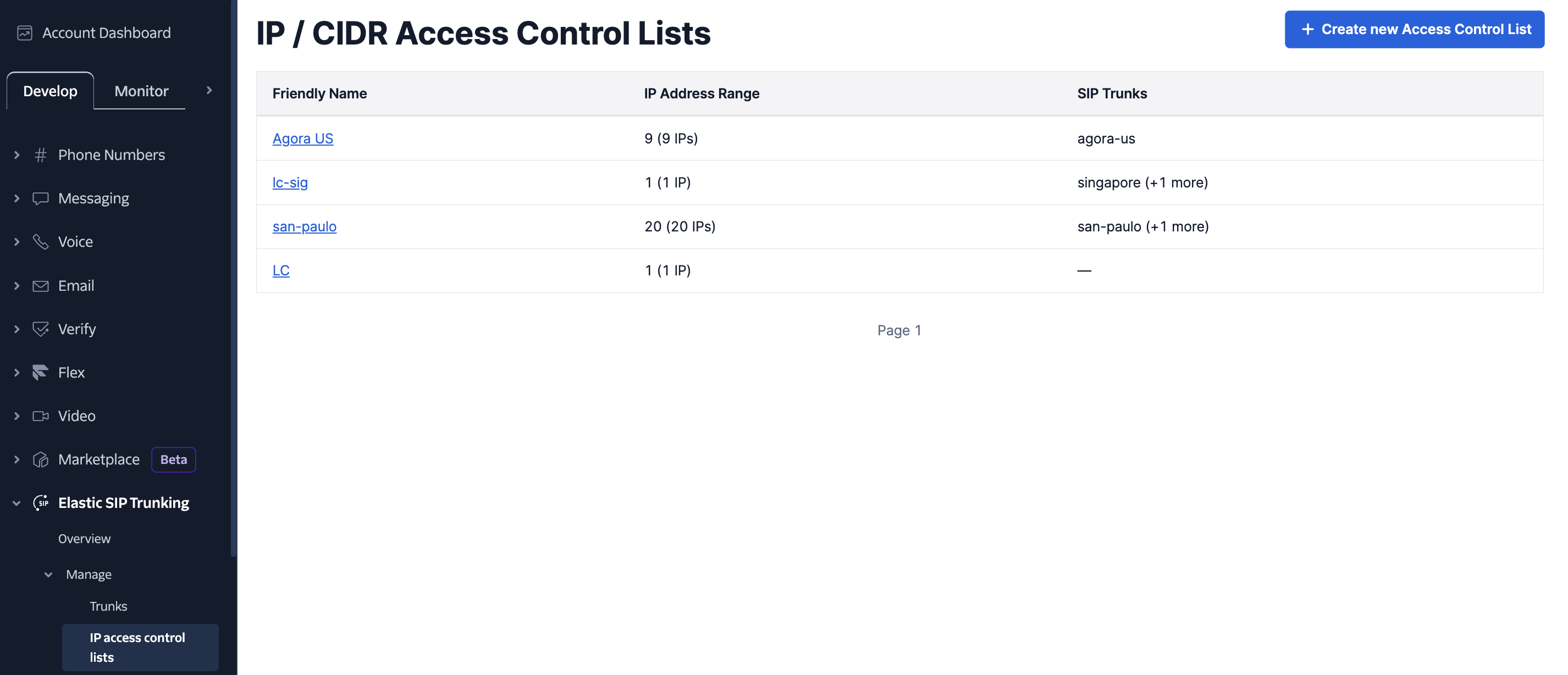Click the Verify shield icon

click(x=40, y=329)
